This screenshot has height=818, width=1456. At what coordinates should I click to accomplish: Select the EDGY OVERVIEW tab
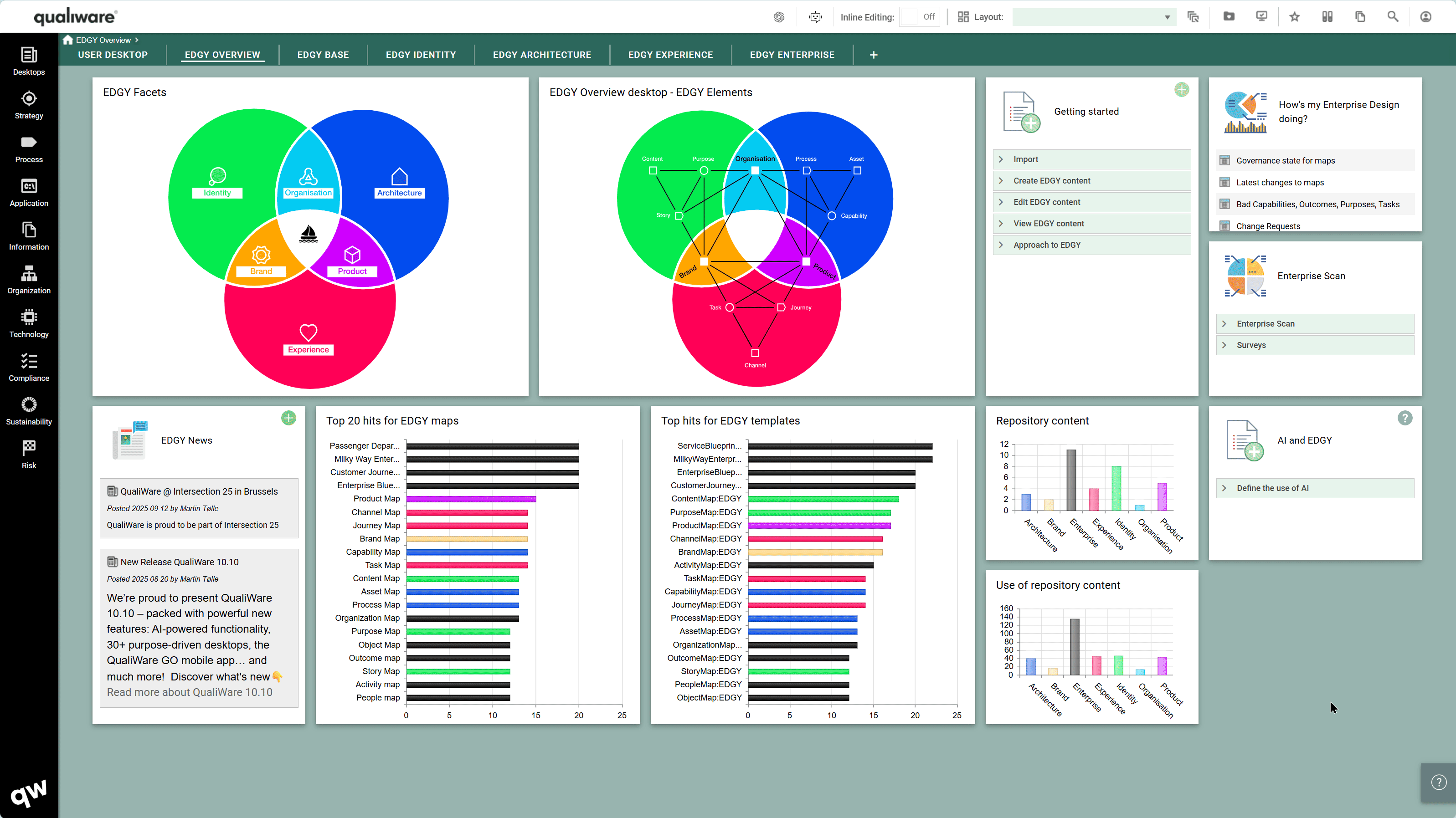(x=222, y=55)
